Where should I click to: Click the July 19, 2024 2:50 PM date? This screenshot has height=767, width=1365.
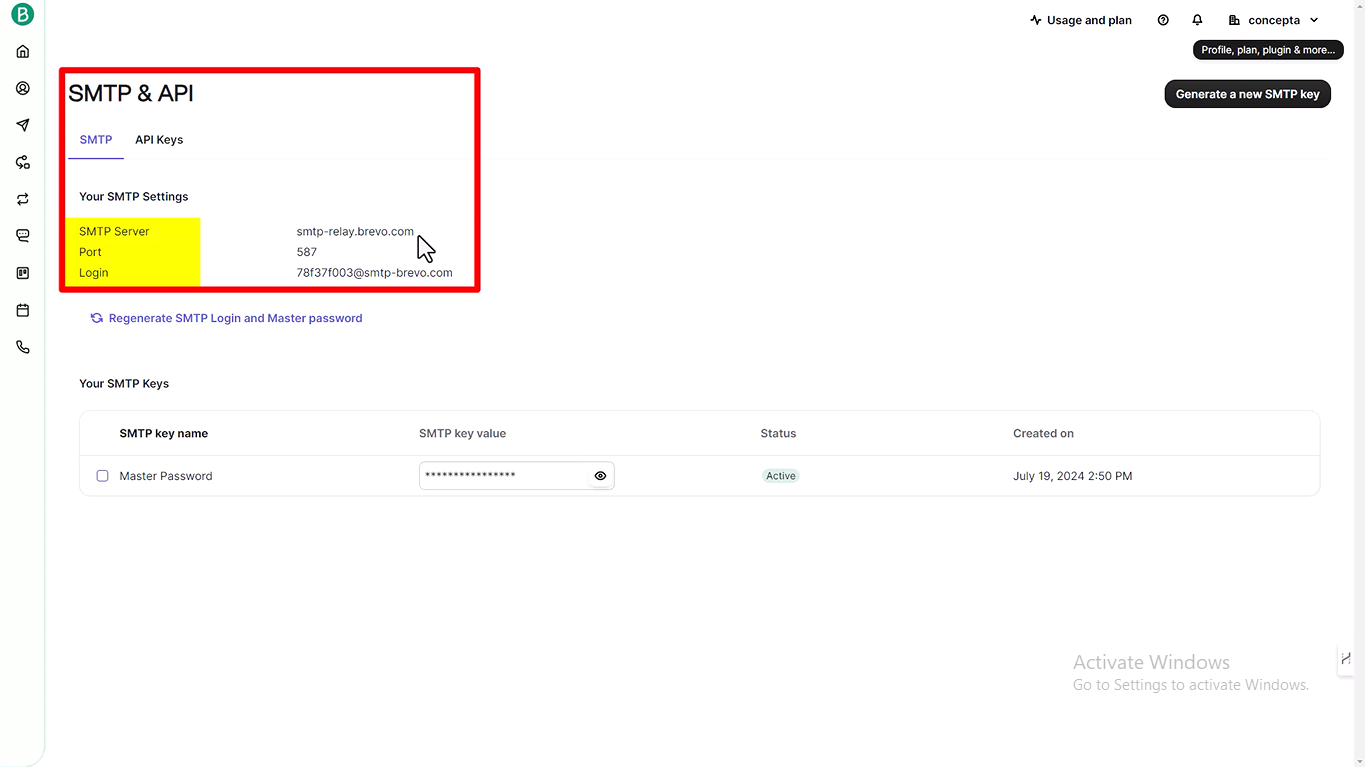(x=1073, y=476)
